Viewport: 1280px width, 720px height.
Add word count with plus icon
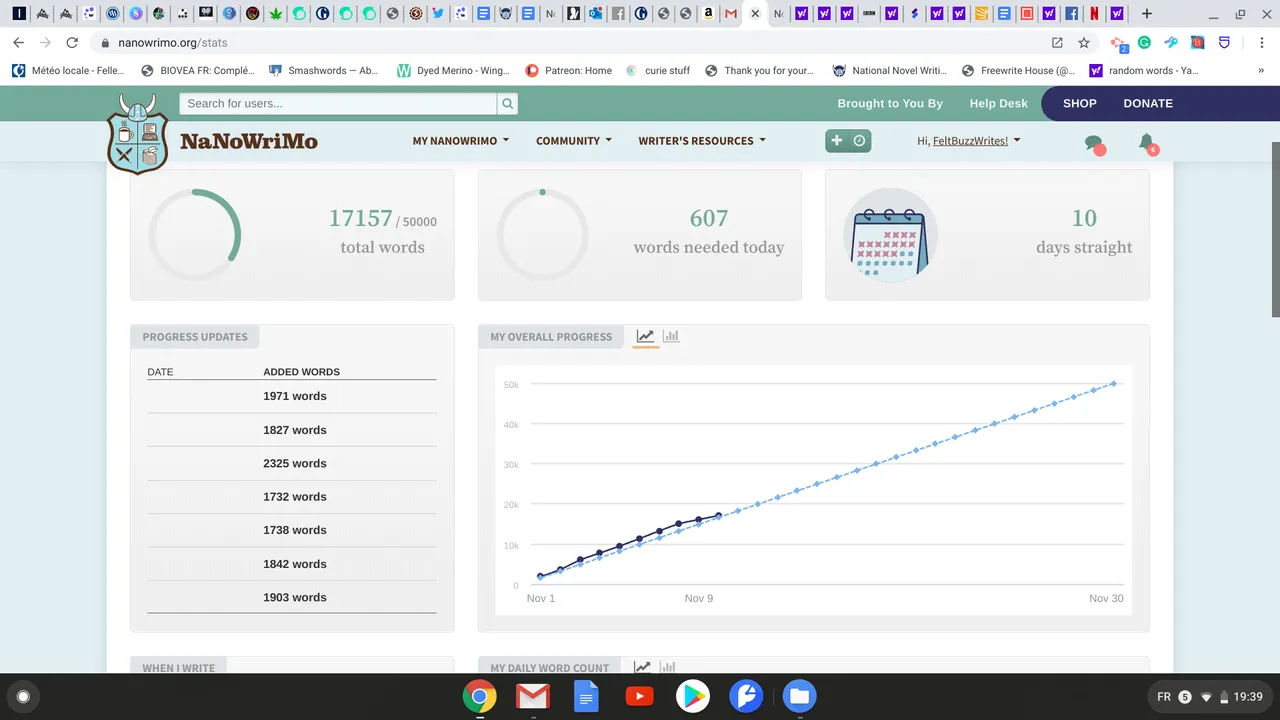pos(837,141)
